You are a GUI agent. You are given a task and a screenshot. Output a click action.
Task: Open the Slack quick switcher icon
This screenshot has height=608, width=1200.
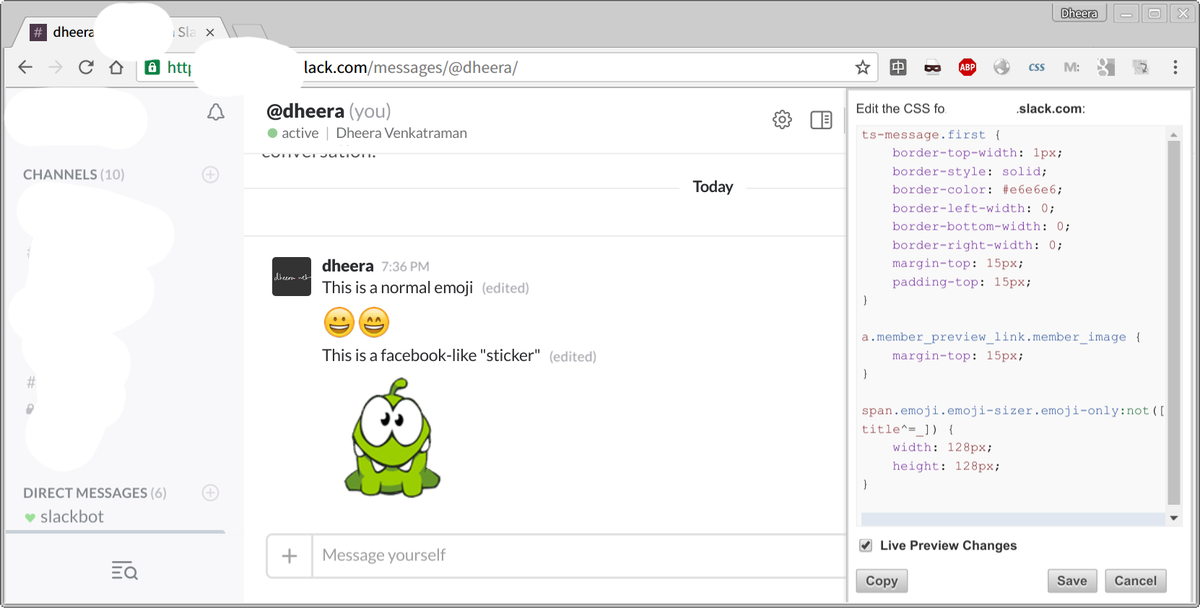[125, 571]
